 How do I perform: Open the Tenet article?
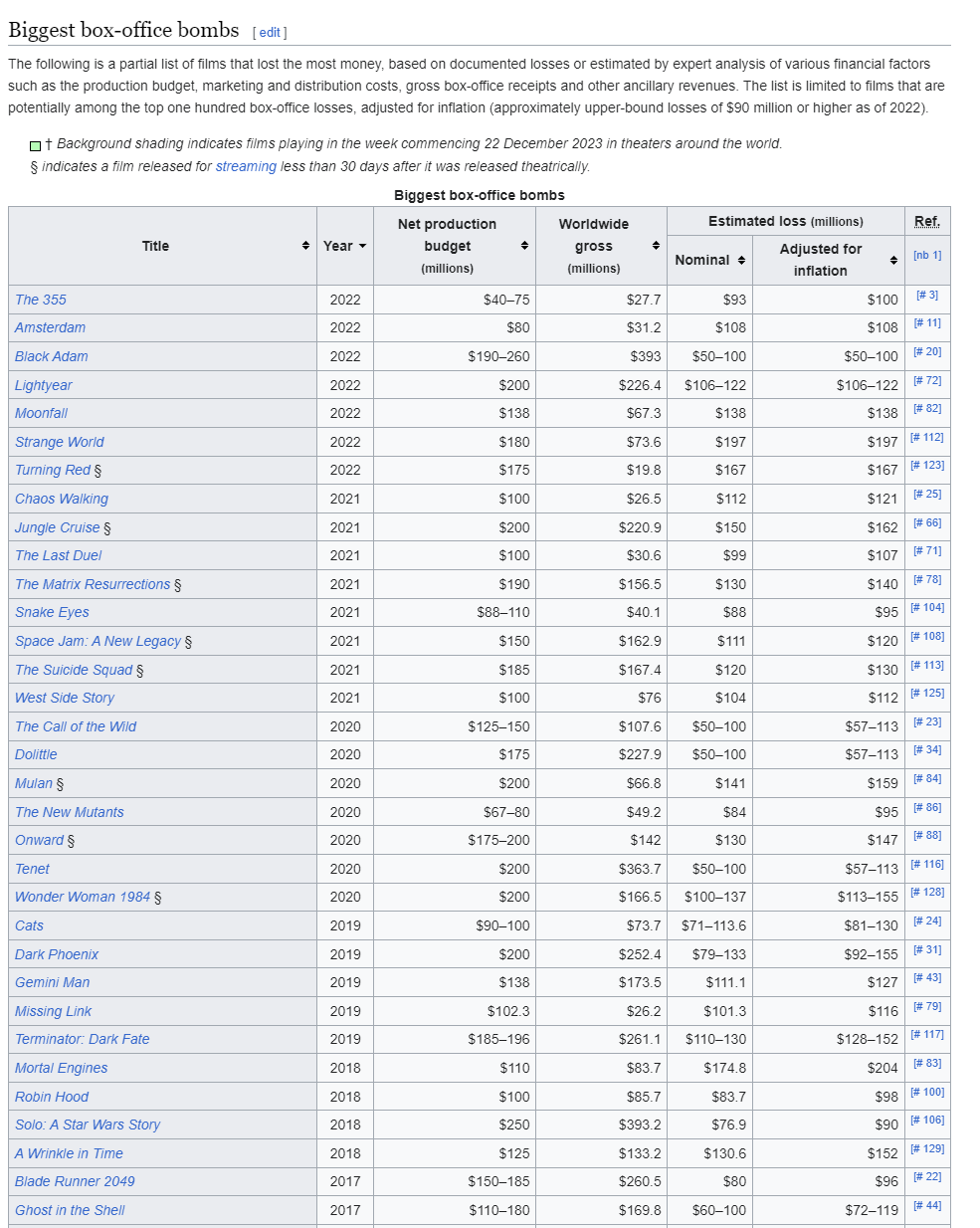pyautogui.click(x=32, y=869)
